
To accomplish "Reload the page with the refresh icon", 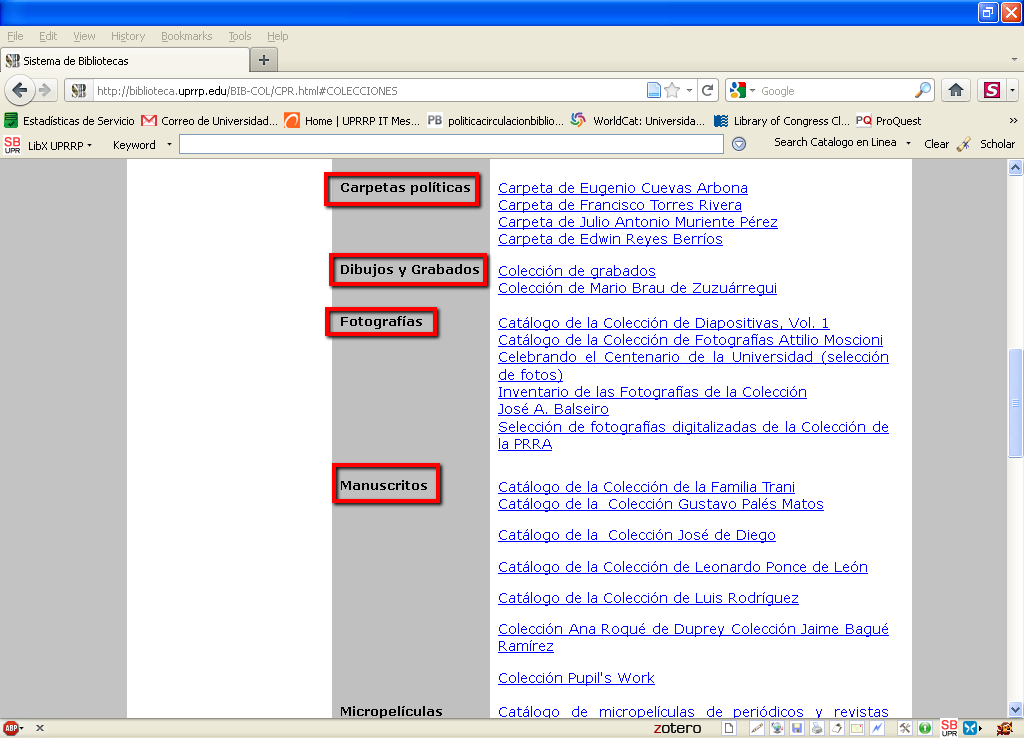I will point(708,90).
